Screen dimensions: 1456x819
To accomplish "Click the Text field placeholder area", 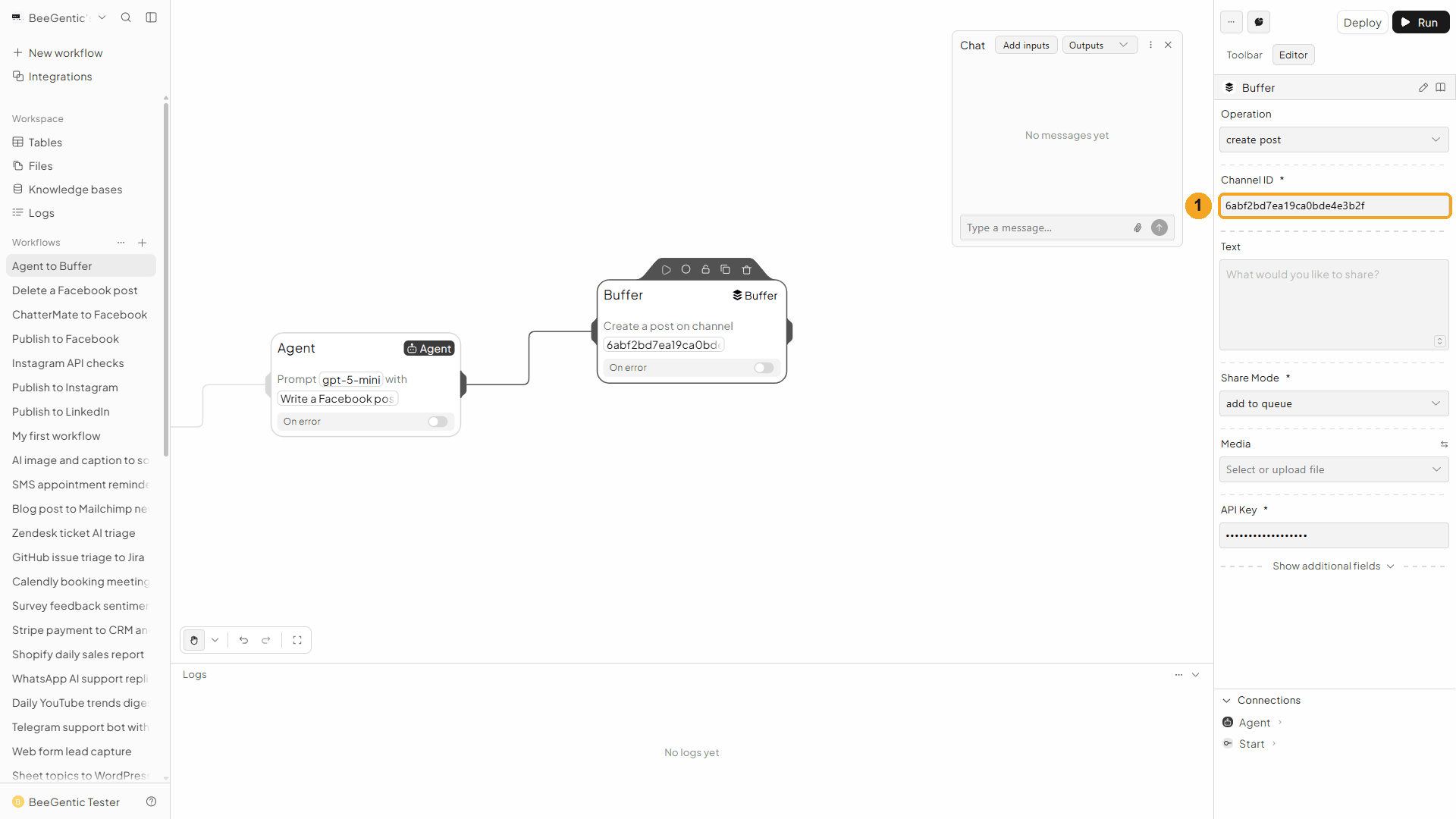I will point(1334,305).
